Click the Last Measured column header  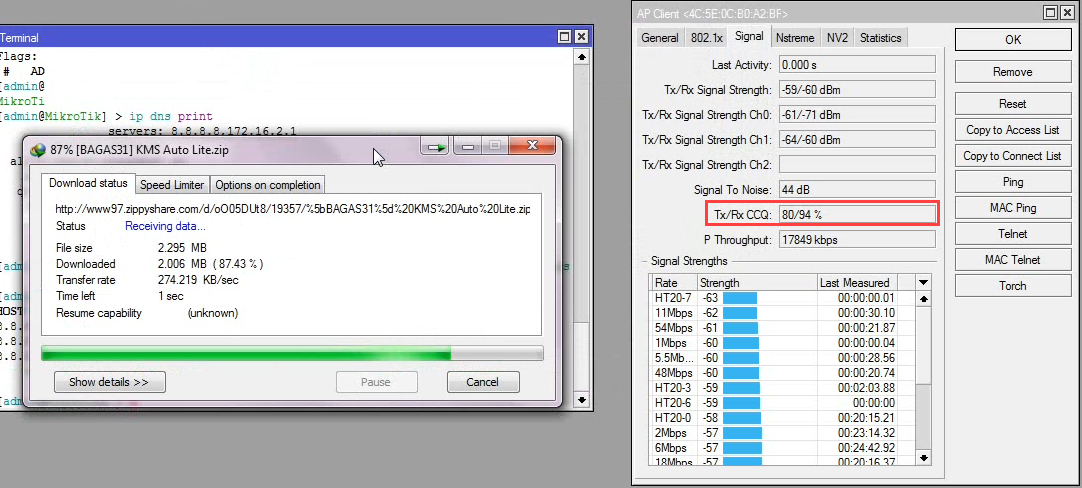[x=858, y=283]
